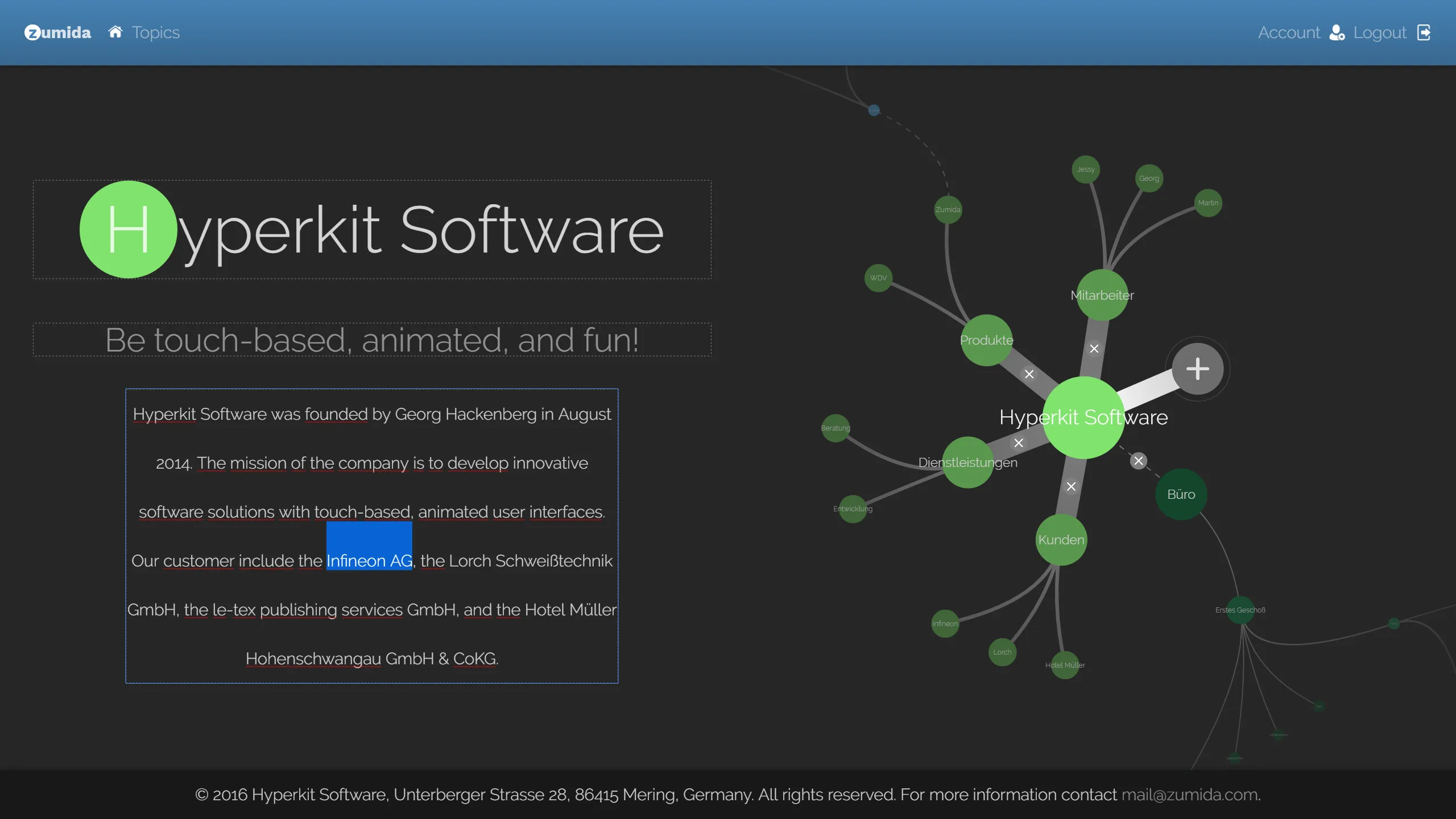Select the Zumida node in graph

pos(948,210)
